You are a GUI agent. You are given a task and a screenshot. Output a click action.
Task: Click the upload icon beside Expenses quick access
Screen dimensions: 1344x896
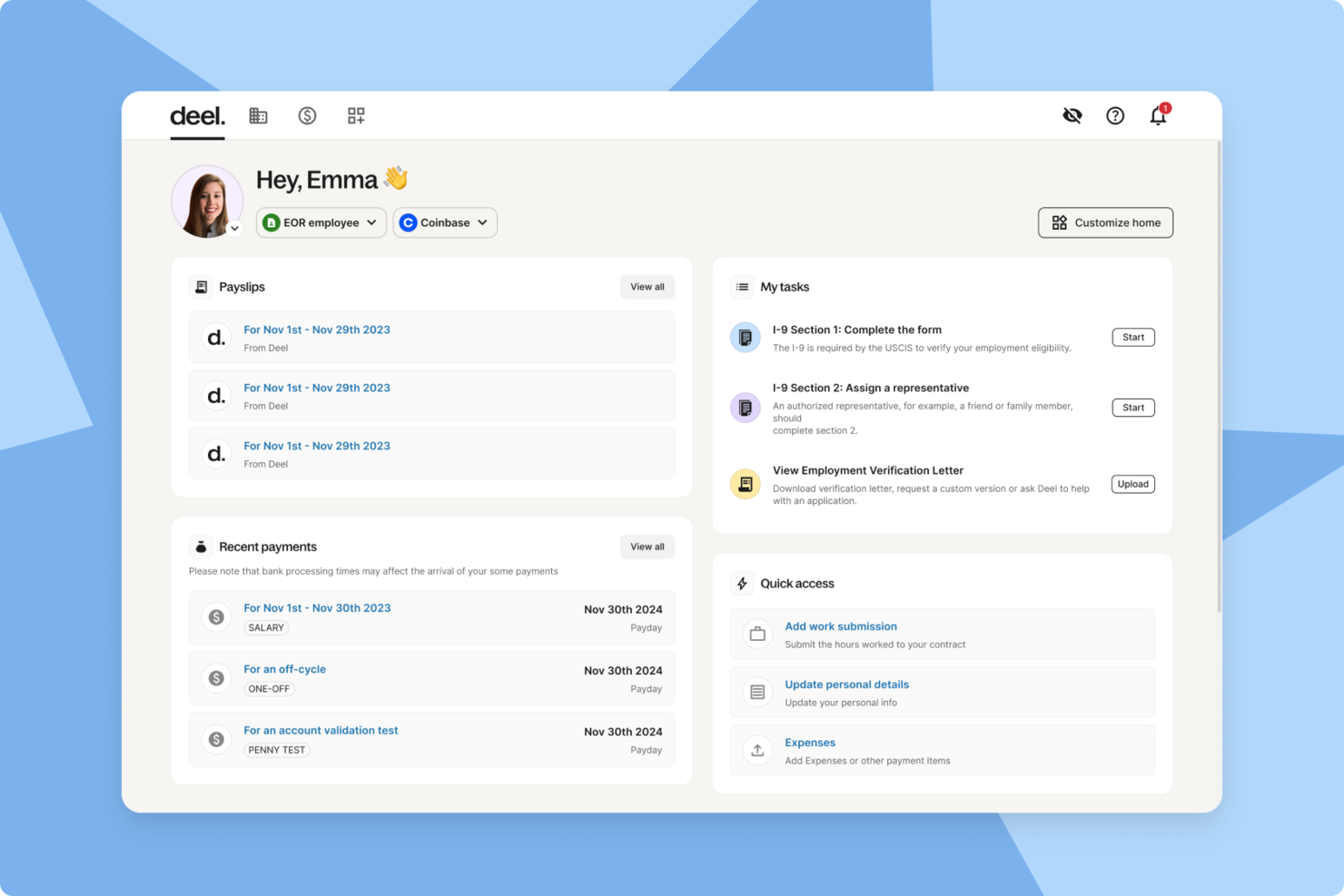pyautogui.click(x=757, y=750)
